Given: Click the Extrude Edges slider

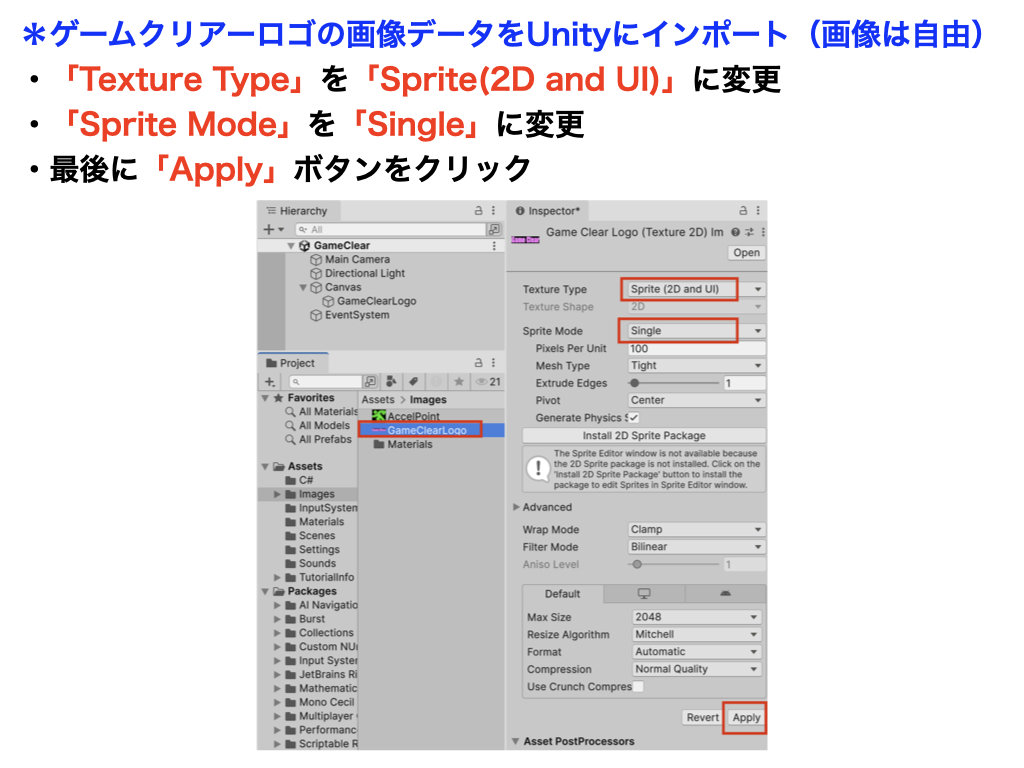Looking at the screenshot, I should 674,383.
